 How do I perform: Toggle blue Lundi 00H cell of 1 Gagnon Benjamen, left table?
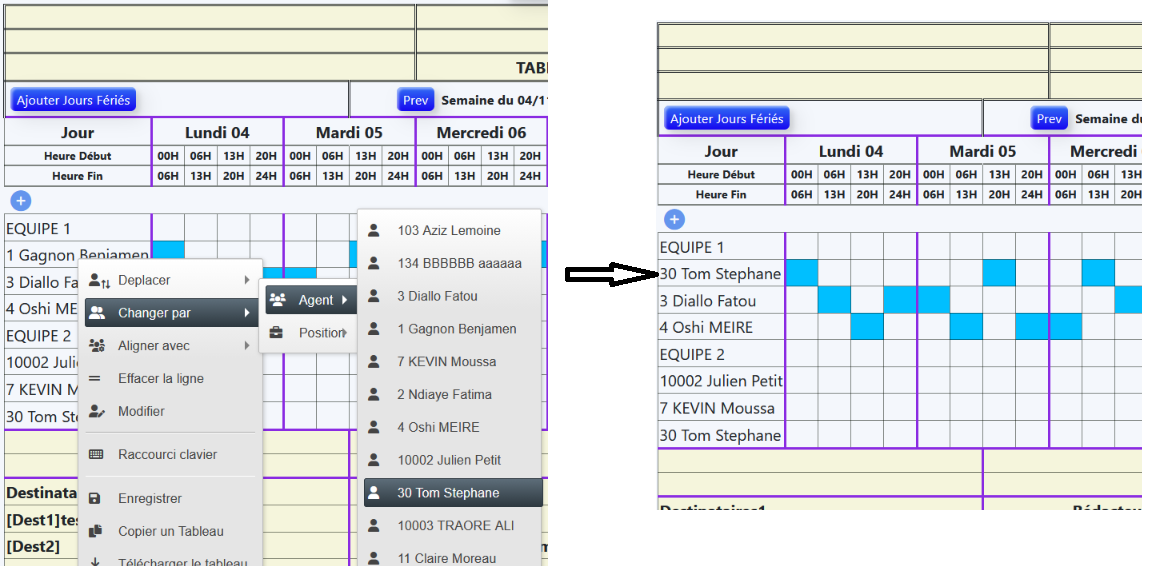point(168,250)
